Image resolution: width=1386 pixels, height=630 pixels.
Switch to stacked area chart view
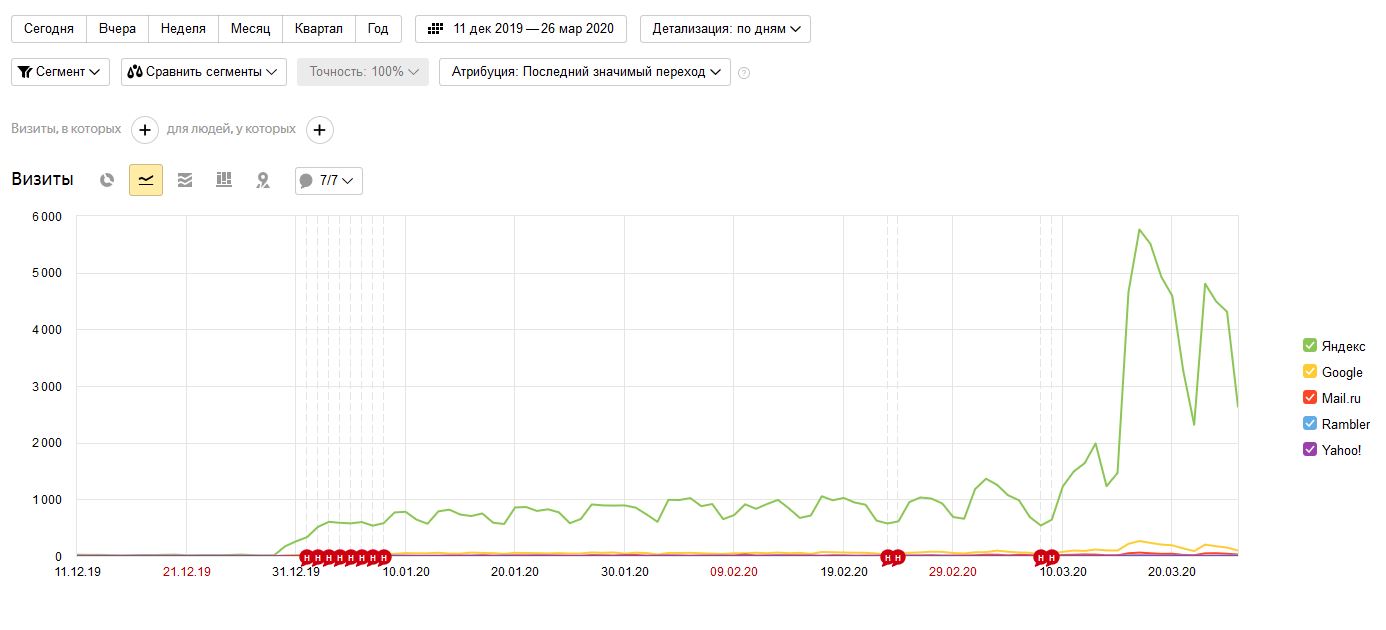click(x=185, y=180)
